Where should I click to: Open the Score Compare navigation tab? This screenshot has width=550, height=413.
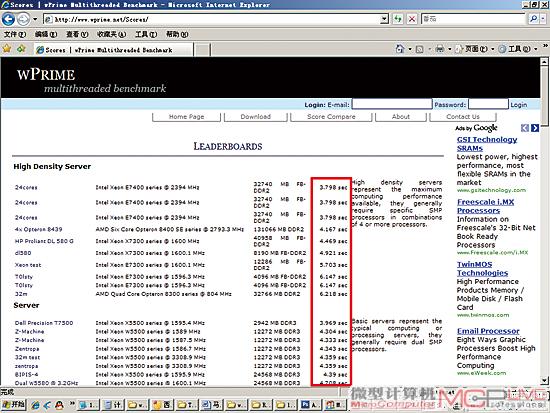click(x=331, y=117)
